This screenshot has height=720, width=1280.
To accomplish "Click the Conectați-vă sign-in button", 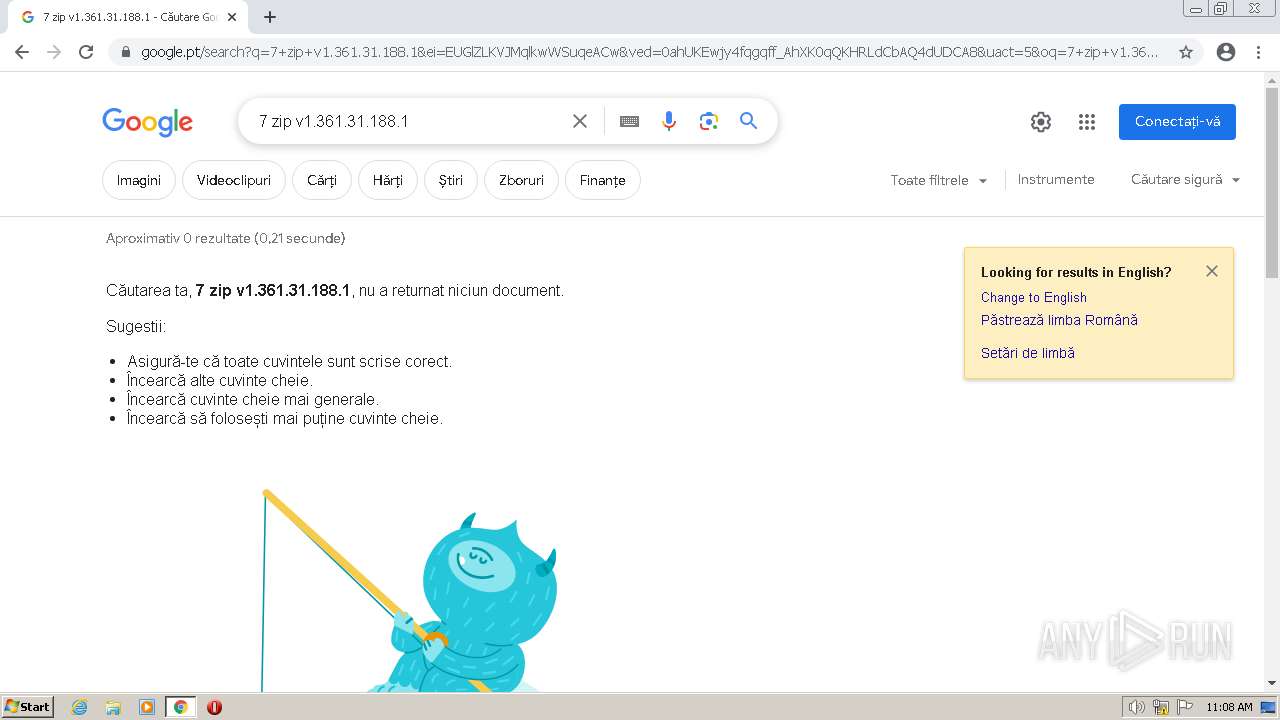I will 1177,122.
